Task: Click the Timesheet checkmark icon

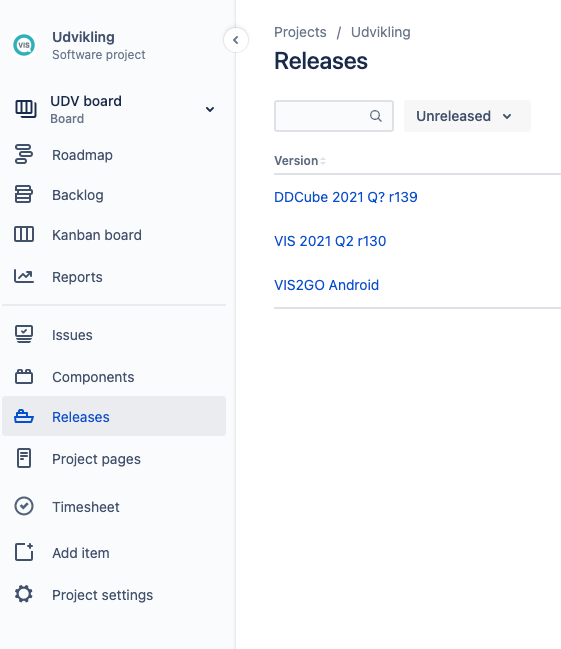Action: click(24, 506)
